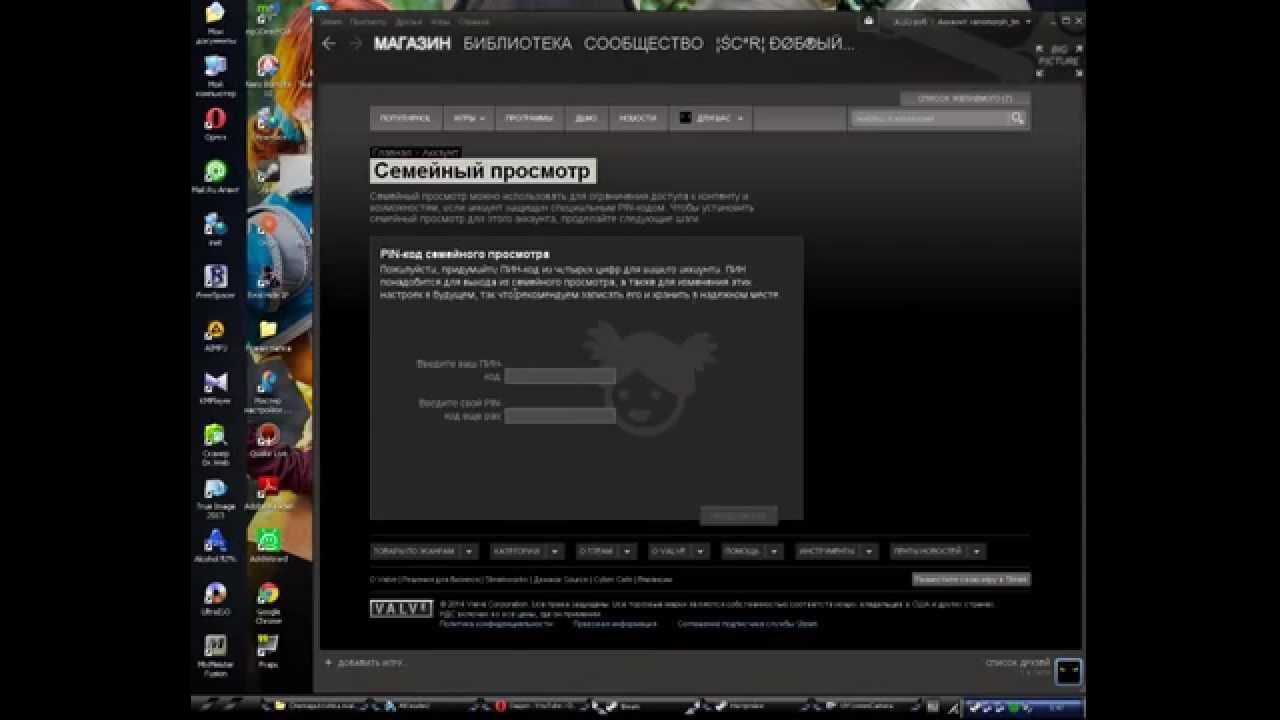Expand the Категории footer dropdown
Viewport: 1280px width, 720px height.
tap(528, 551)
